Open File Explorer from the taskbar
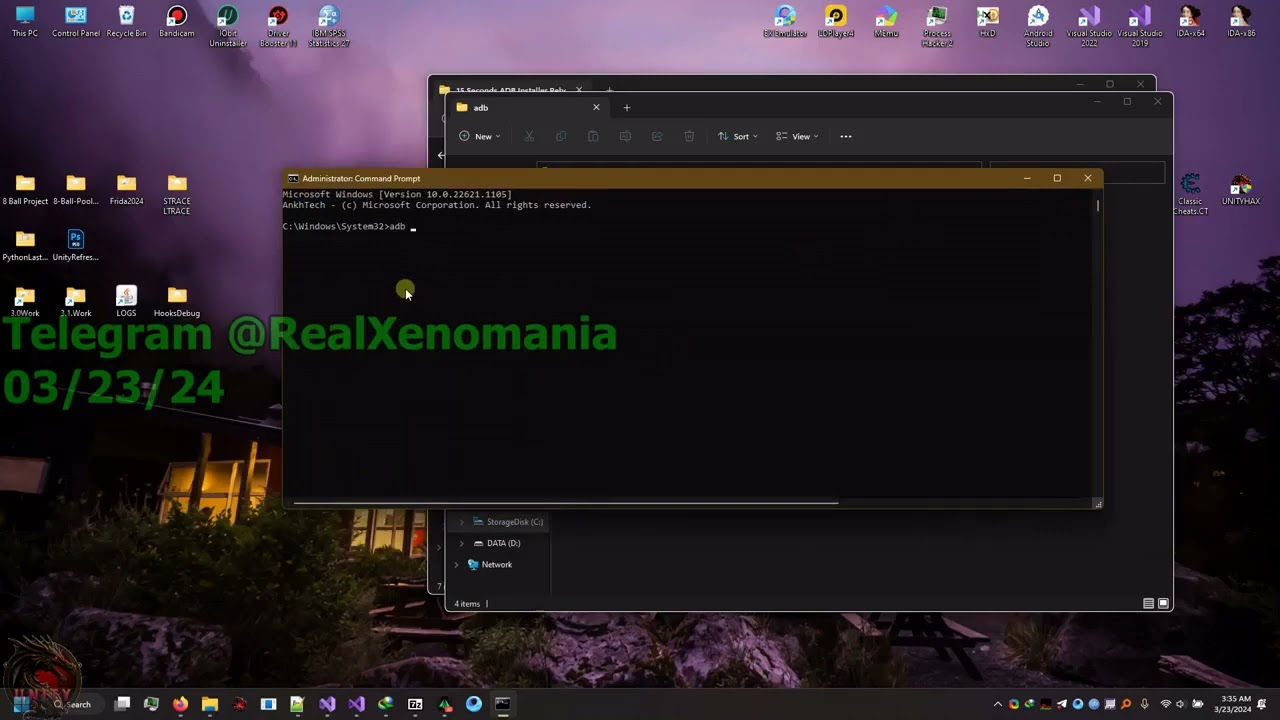This screenshot has height=720, width=1280. tap(209, 704)
